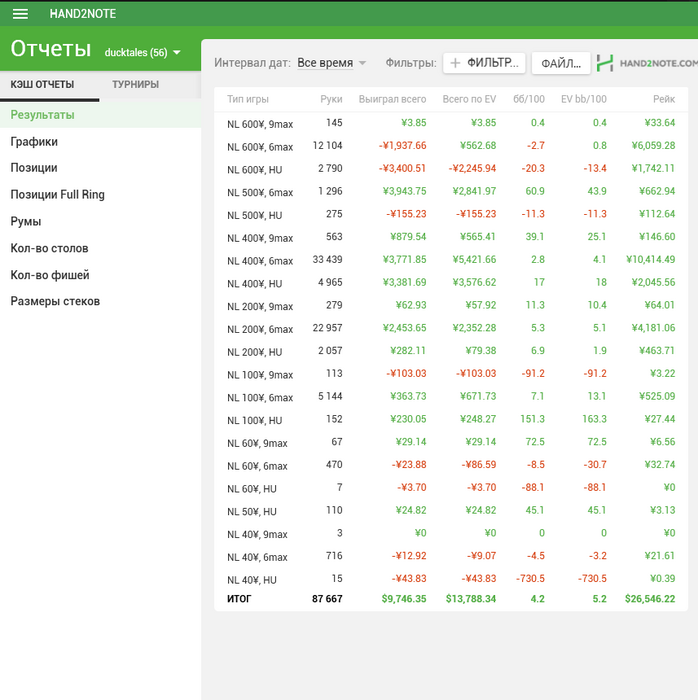Sort table by Руки column header

[x=331, y=99]
